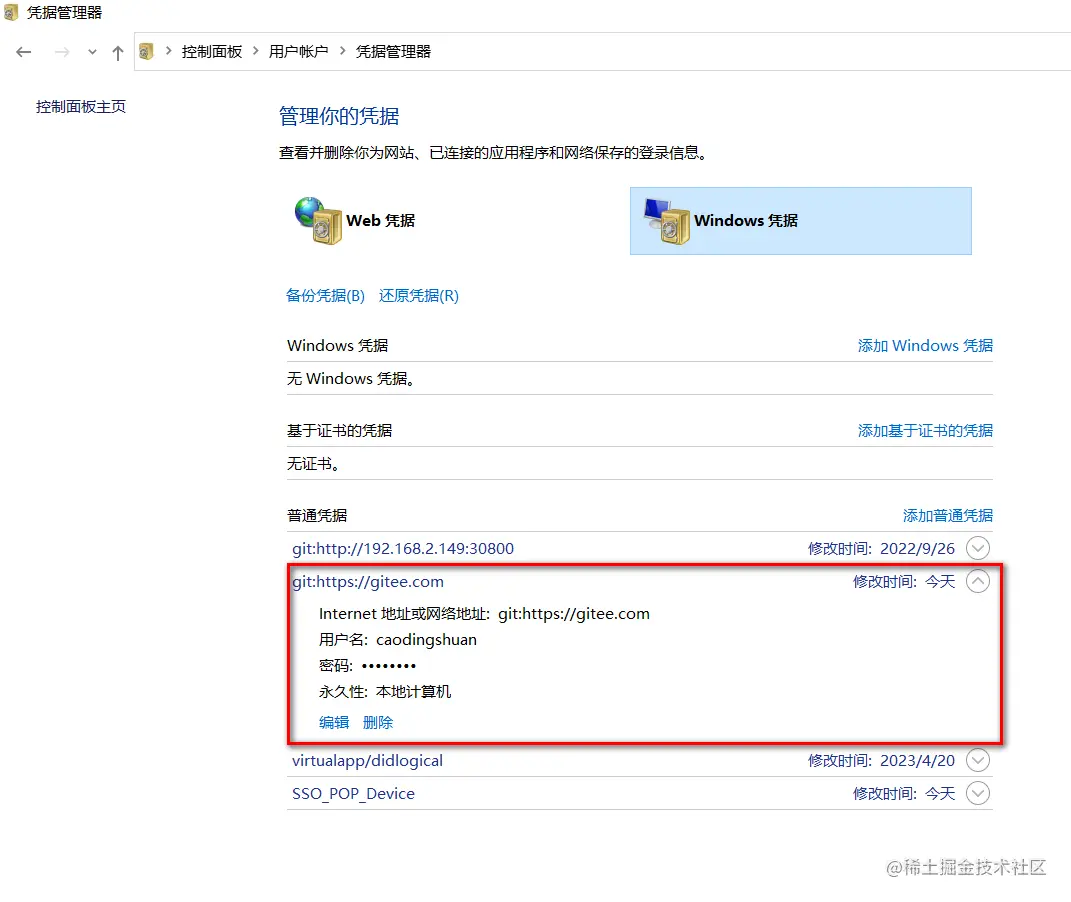Click the masked password dots

(389, 666)
